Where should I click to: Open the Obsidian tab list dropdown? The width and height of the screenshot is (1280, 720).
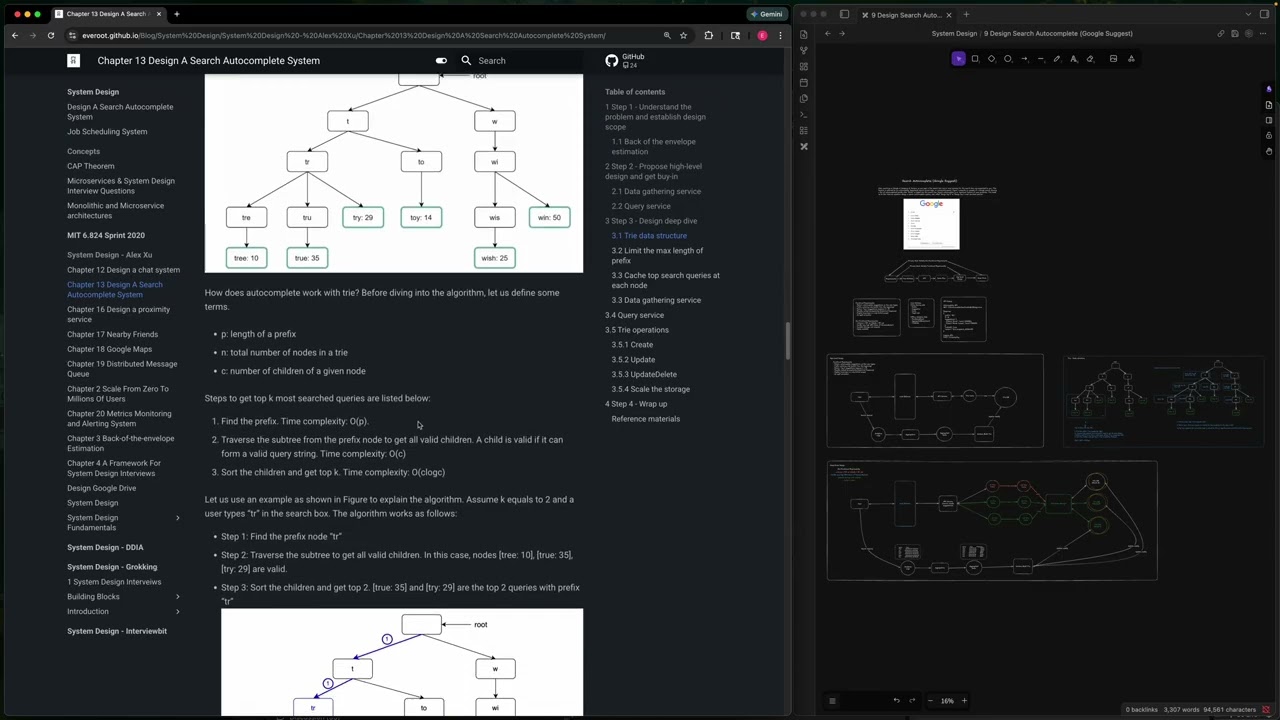(1249, 15)
